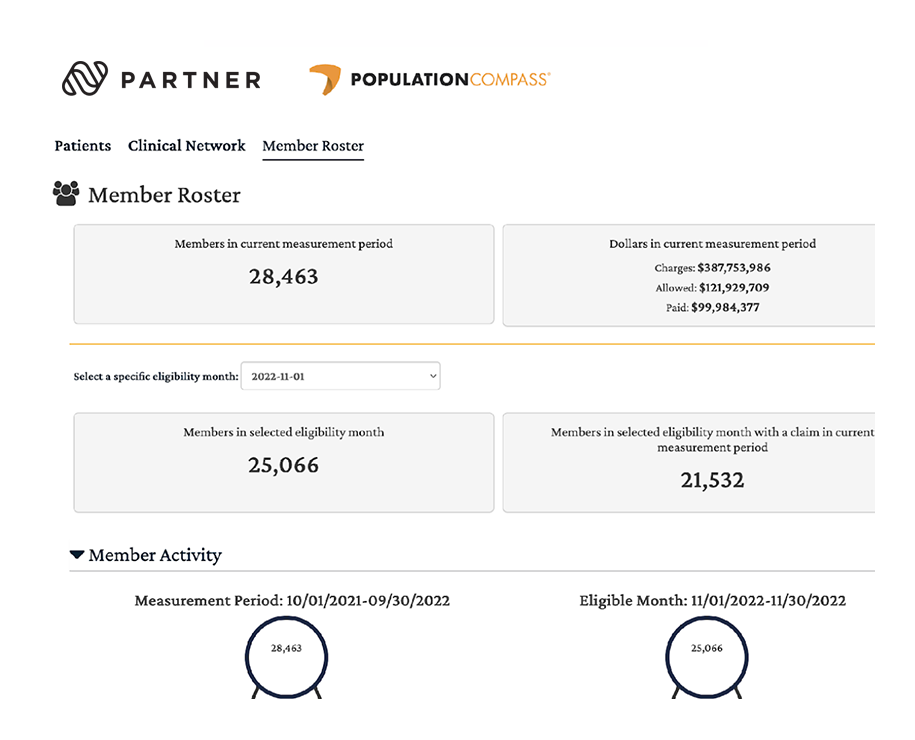Image resolution: width=915 pixels, height=740 pixels.
Task: Click the Eligible Month circle showing 25,066
Action: coord(706,649)
